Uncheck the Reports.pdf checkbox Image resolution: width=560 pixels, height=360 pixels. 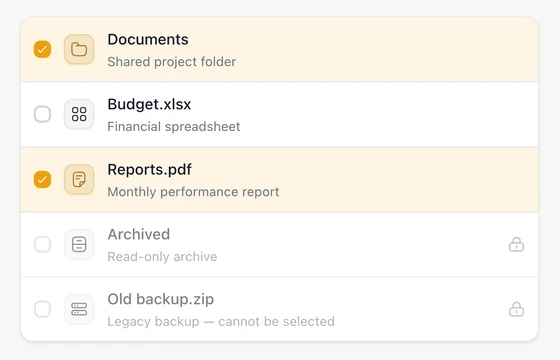[x=42, y=179]
